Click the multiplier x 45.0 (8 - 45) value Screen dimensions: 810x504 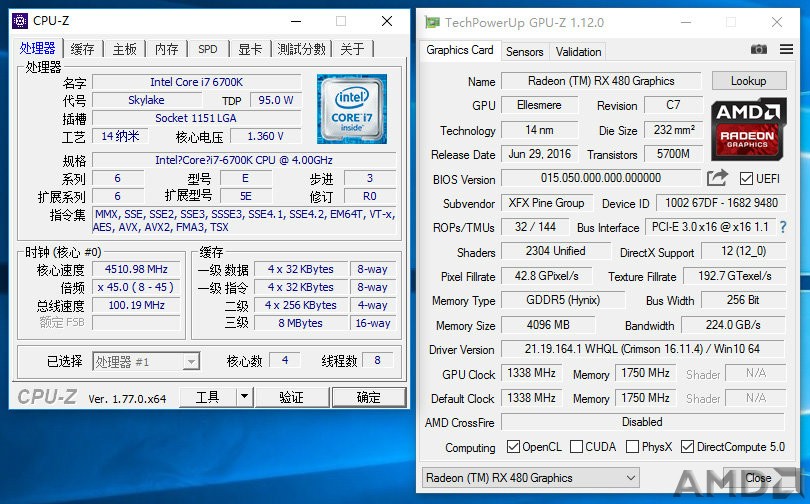pyautogui.click(x=136, y=287)
